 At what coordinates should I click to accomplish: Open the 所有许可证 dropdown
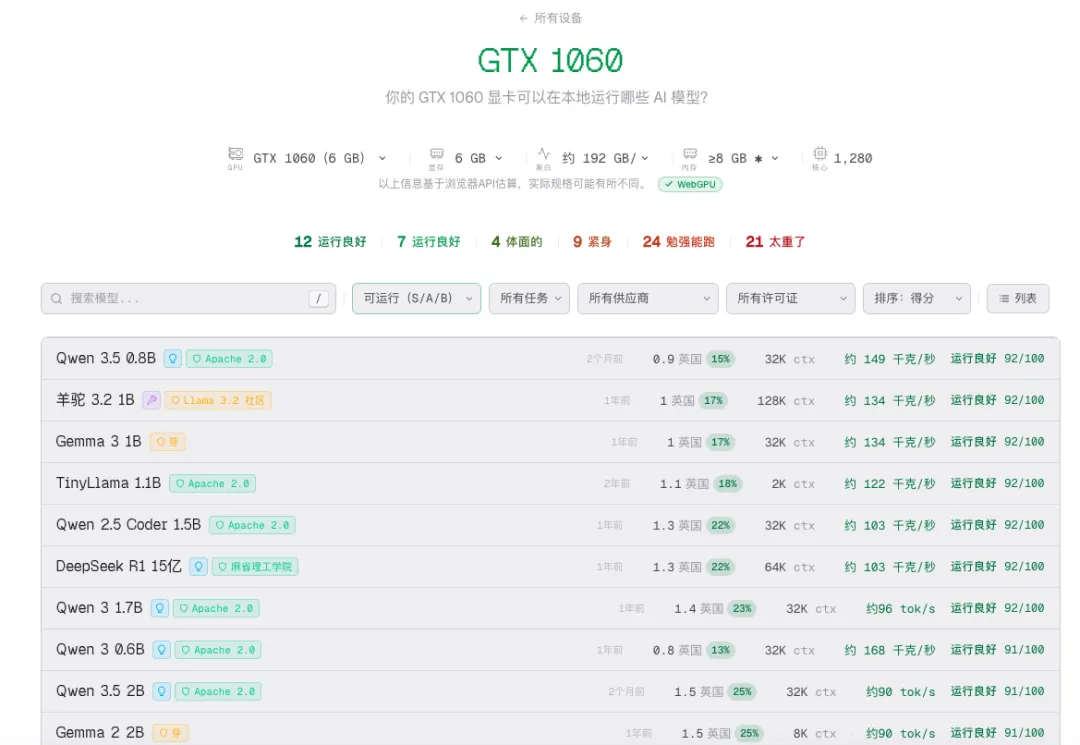(x=791, y=298)
